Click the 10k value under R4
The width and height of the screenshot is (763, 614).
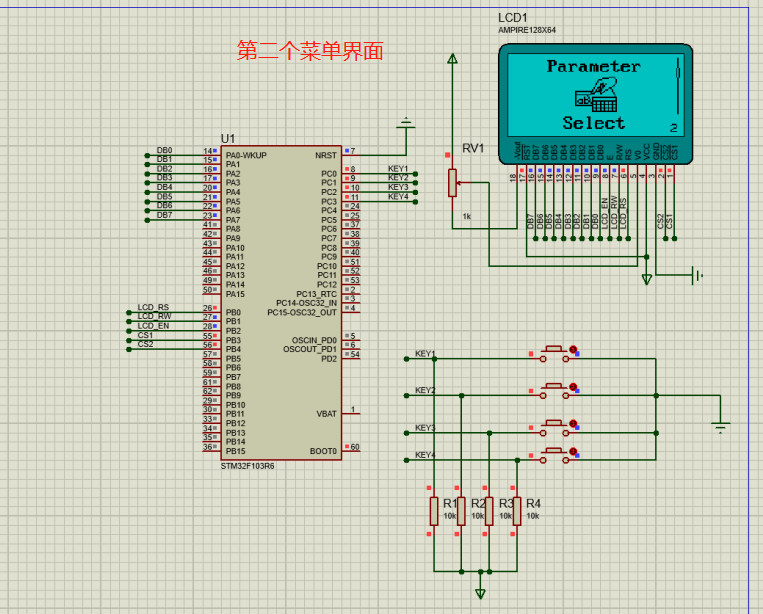coord(533,516)
